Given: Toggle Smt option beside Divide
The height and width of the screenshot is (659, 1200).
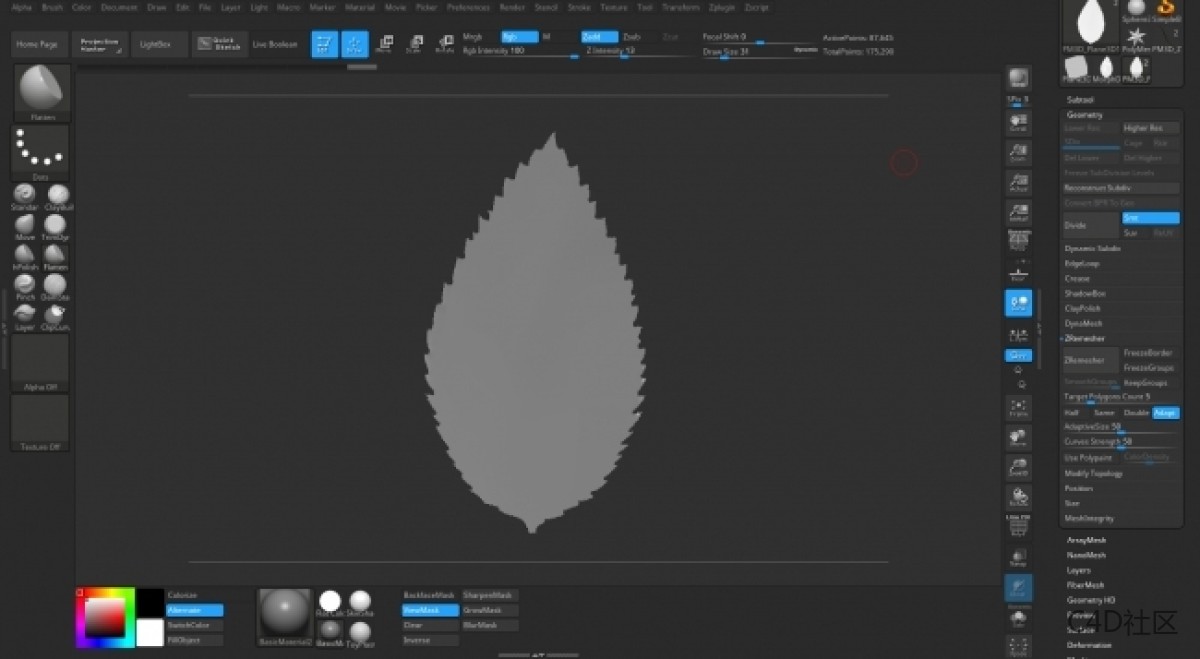Looking at the screenshot, I should click(x=1150, y=218).
